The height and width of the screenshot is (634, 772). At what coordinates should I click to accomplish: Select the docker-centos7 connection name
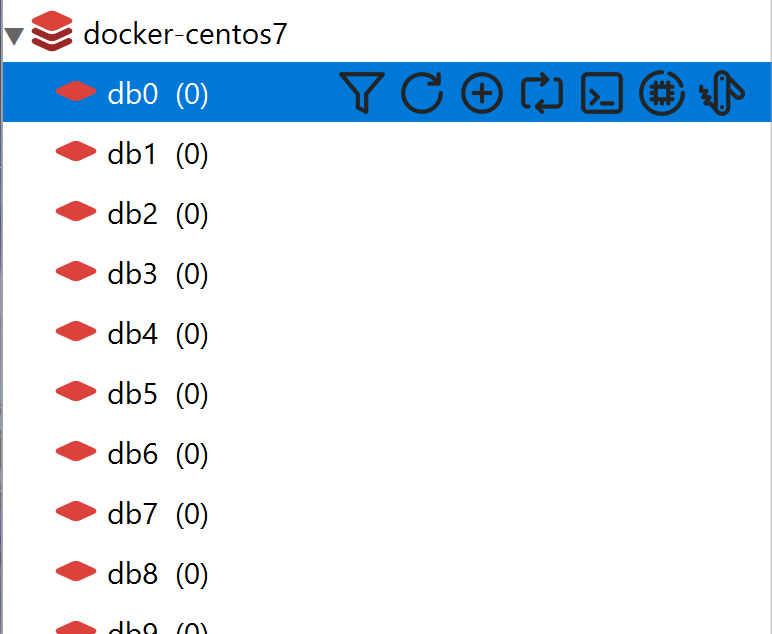tap(186, 34)
